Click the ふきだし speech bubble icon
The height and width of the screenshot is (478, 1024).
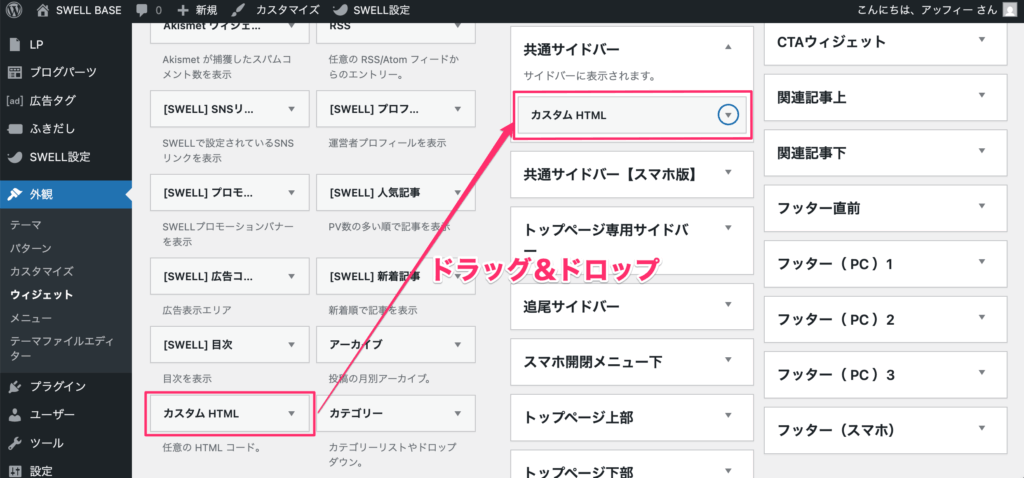15,129
